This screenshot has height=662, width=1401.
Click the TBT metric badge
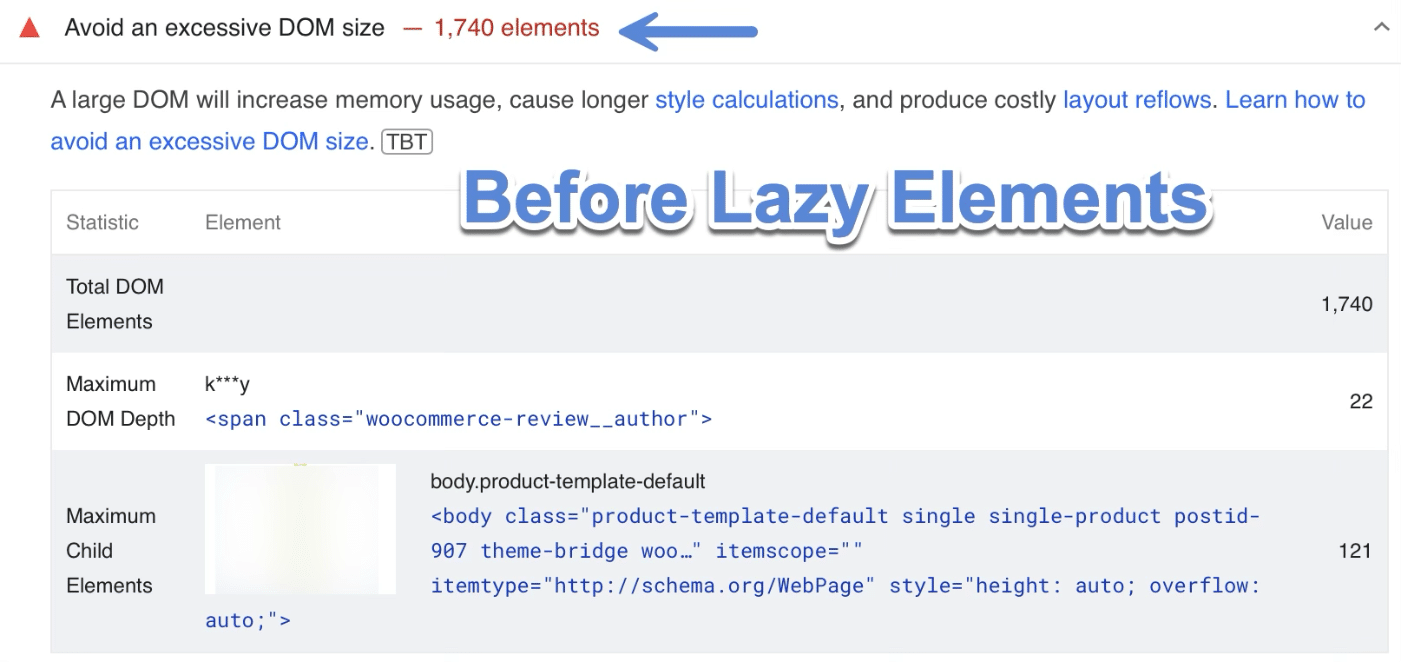[x=407, y=142]
